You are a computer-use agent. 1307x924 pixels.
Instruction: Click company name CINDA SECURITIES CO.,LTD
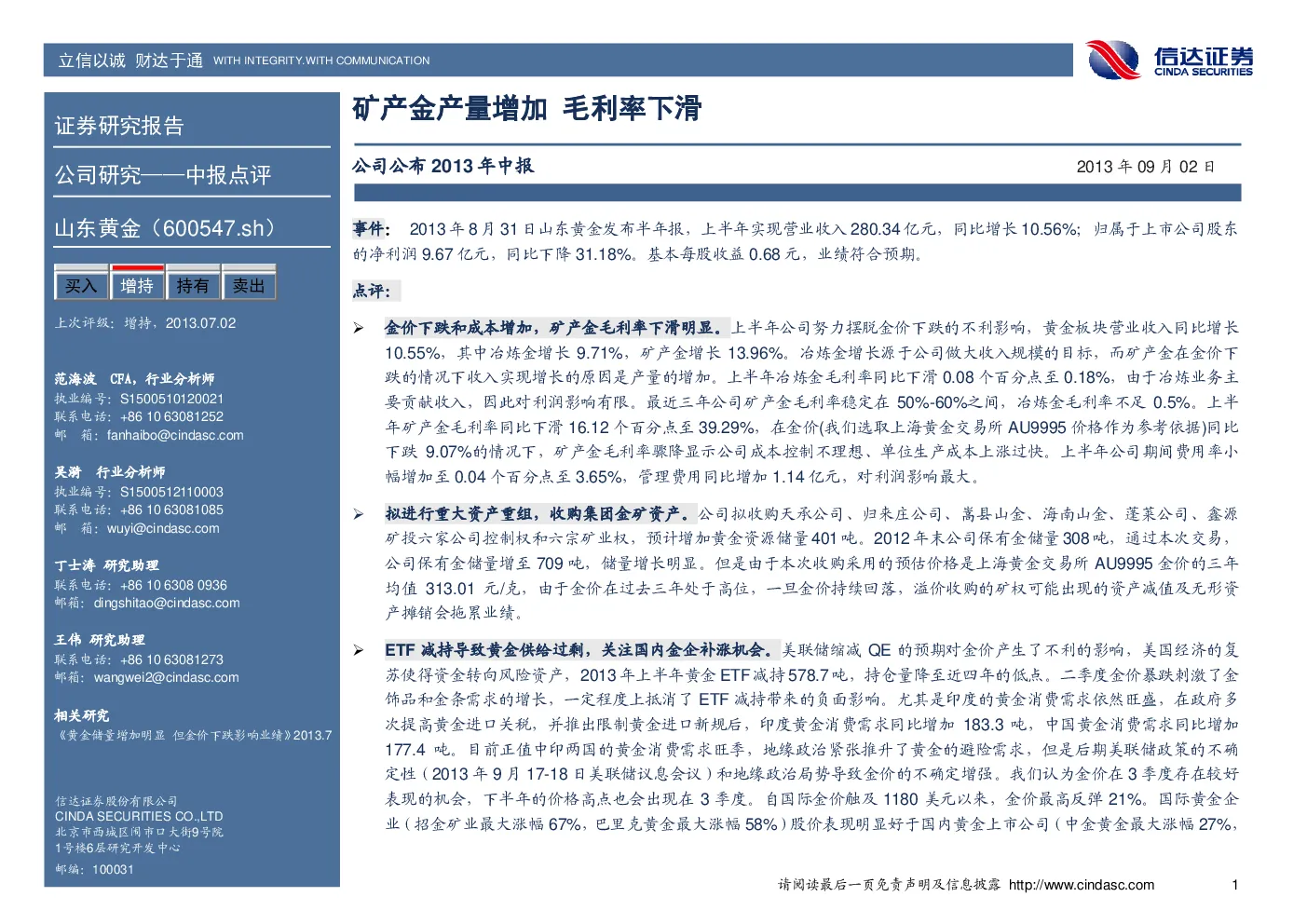139,816
